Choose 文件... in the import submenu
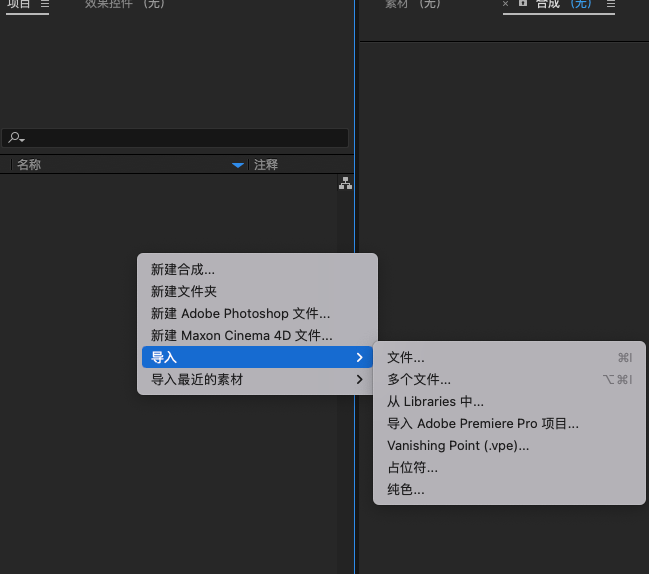The image size is (649, 574). click(509, 357)
